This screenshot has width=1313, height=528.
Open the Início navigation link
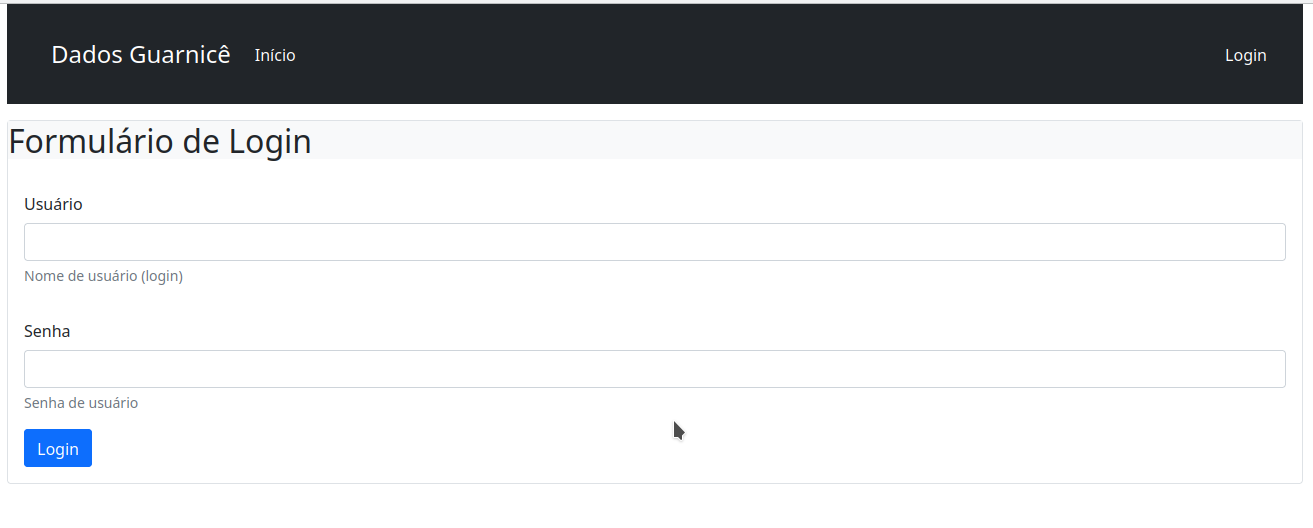[x=275, y=55]
